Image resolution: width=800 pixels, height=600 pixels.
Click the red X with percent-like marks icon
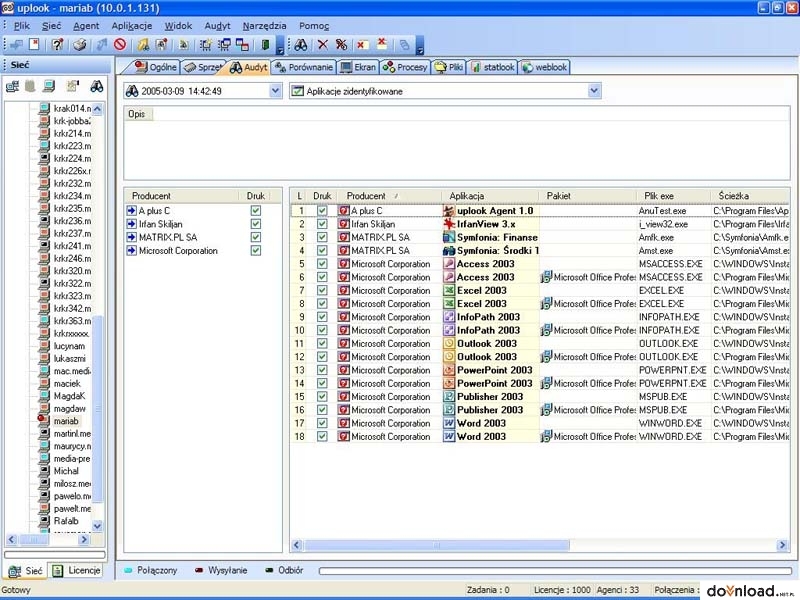point(341,45)
